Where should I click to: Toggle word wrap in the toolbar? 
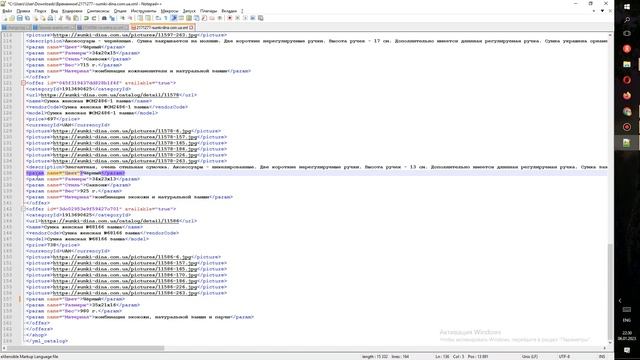click(158, 18)
